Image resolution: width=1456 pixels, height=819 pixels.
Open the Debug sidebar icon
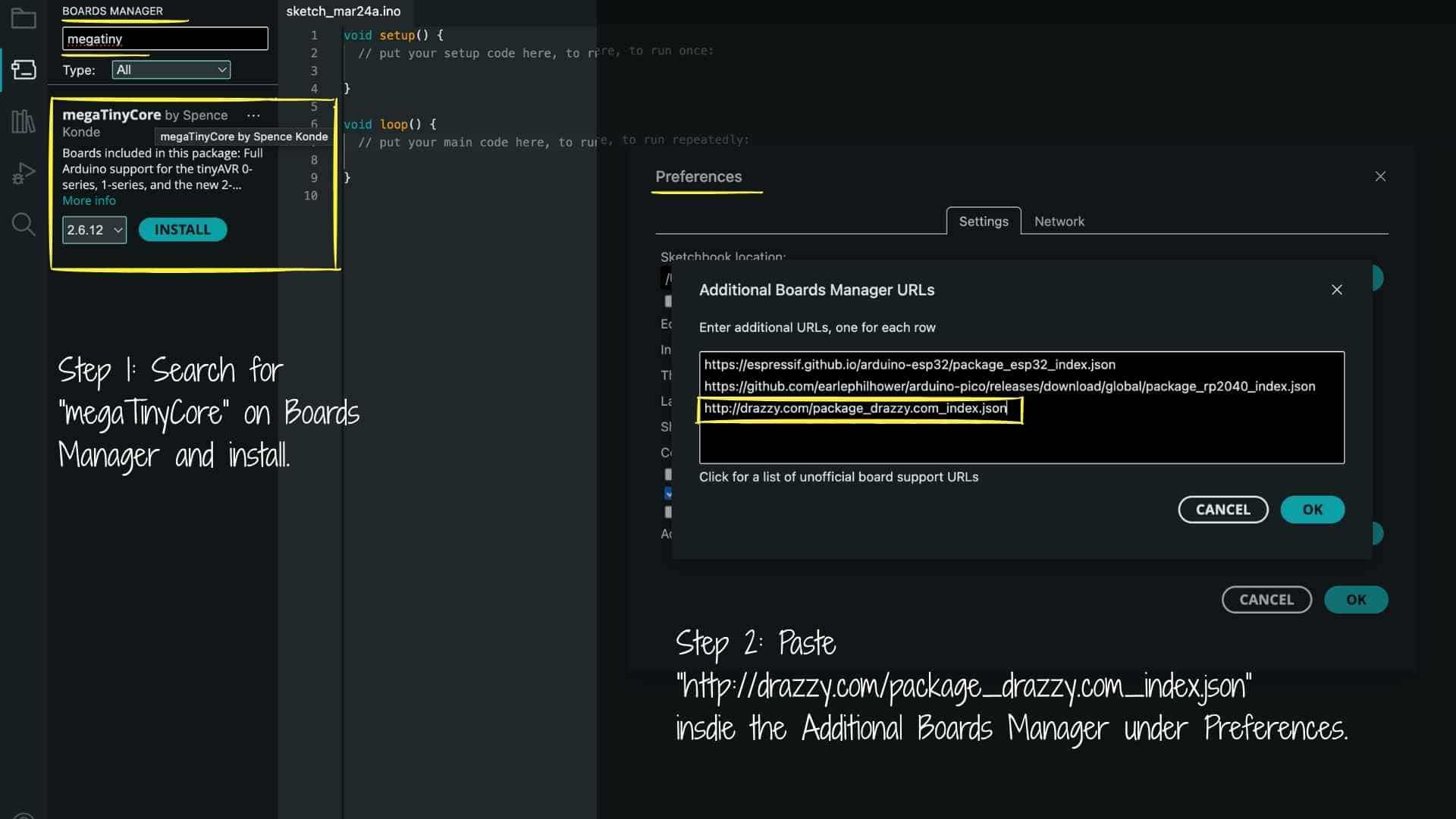pos(23,174)
